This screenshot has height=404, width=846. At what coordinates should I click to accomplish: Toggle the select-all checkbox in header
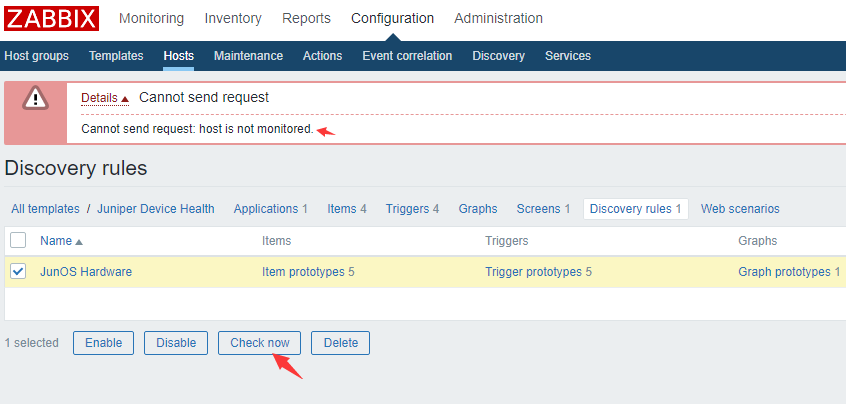[18, 241]
